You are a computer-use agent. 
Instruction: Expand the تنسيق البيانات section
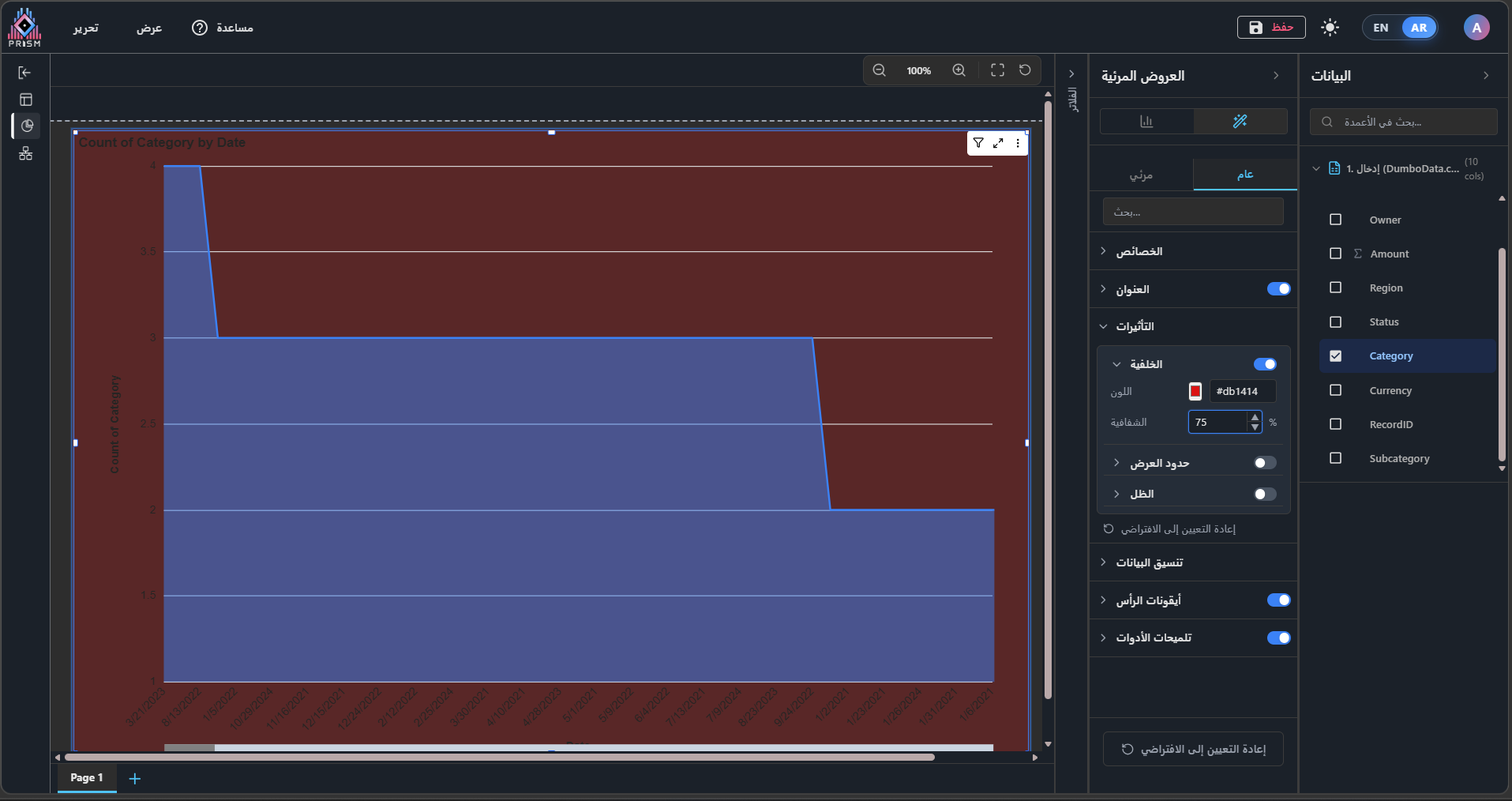pyautogui.click(x=1149, y=562)
